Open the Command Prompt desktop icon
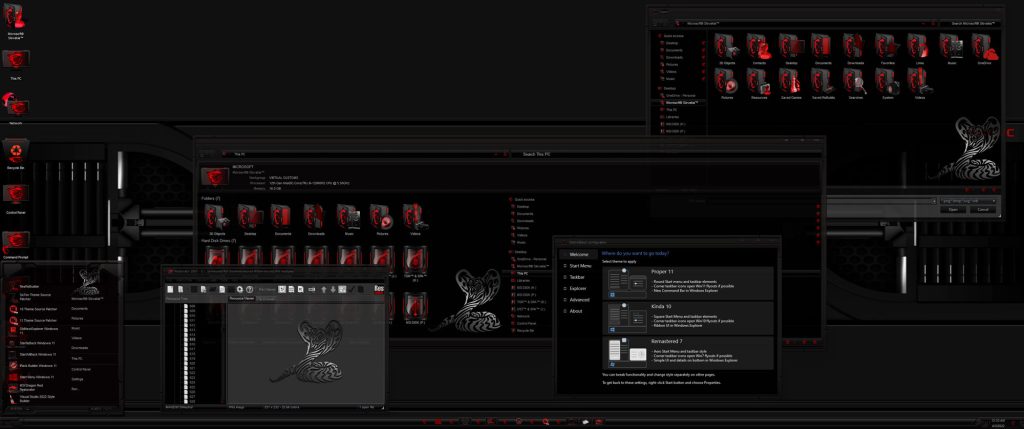 (x=16, y=241)
